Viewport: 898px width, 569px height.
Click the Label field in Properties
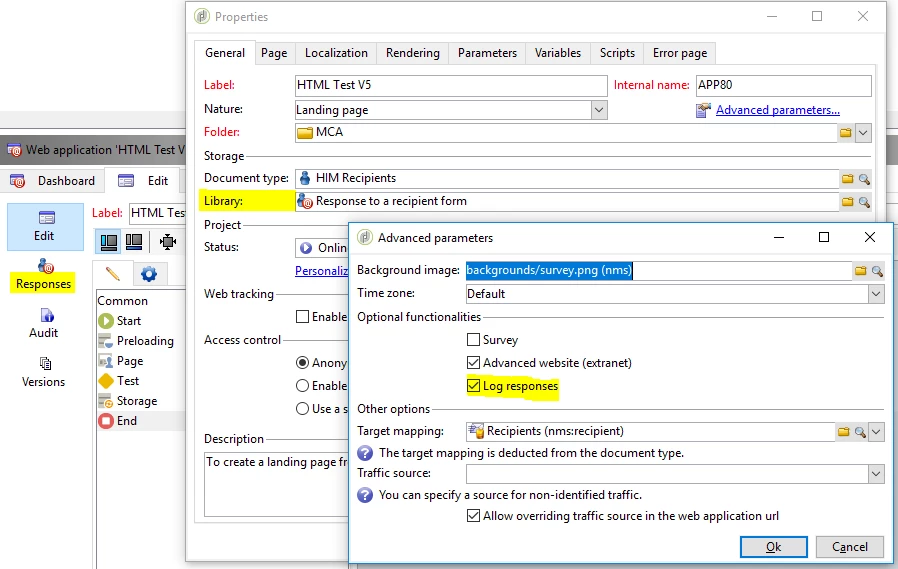pos(451,86)
